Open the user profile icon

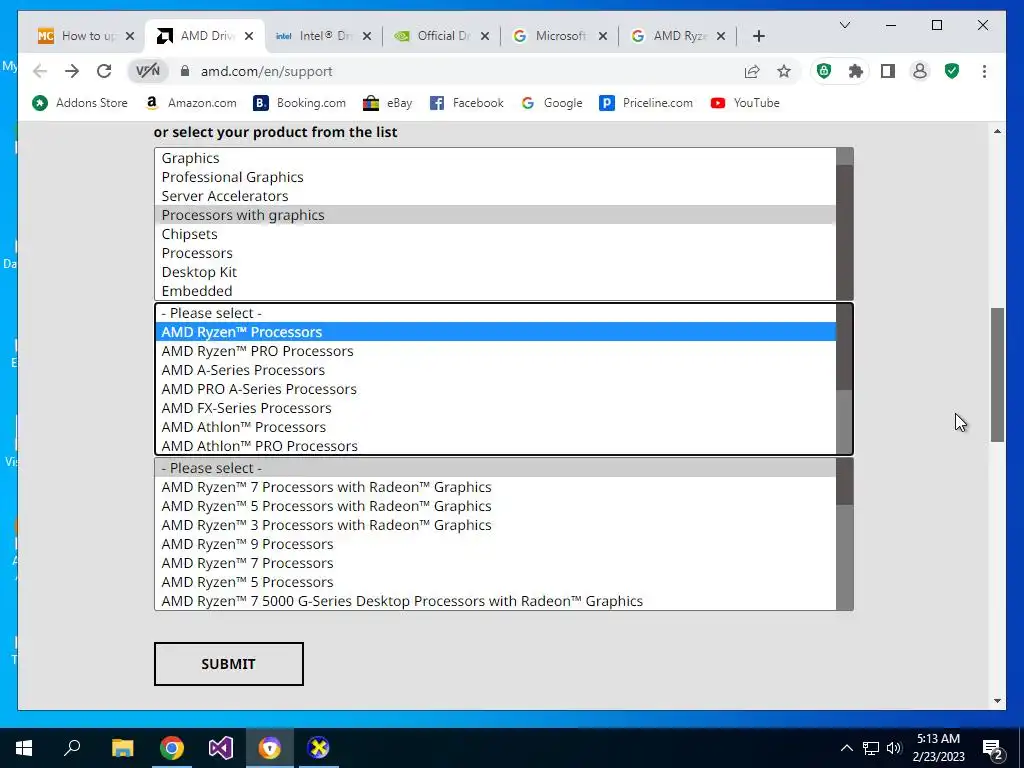point(920,71)
